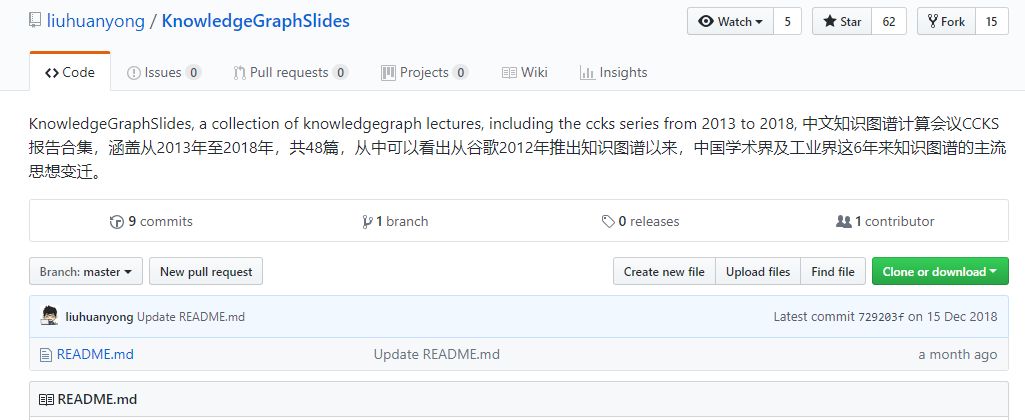Click the tag icon next to 0 releases
This screenshot has height=420, width=1025.
608,222
